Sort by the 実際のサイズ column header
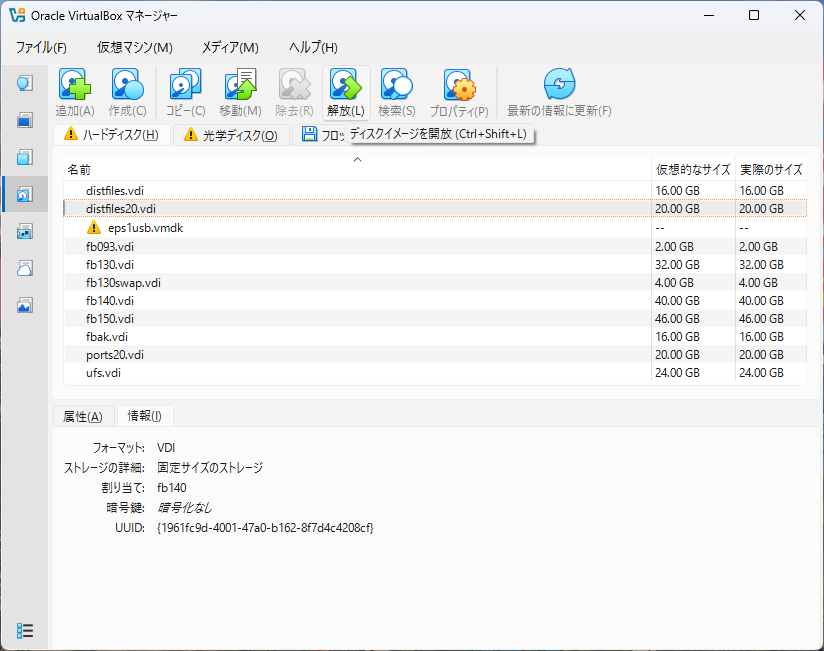The image size is (824, 651). click(771, 170)
